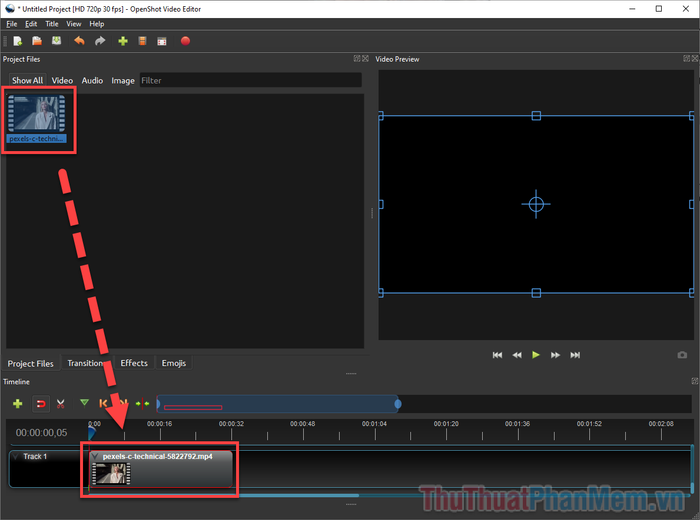
Task: Click the blue playhead marker
Action: 91,432
